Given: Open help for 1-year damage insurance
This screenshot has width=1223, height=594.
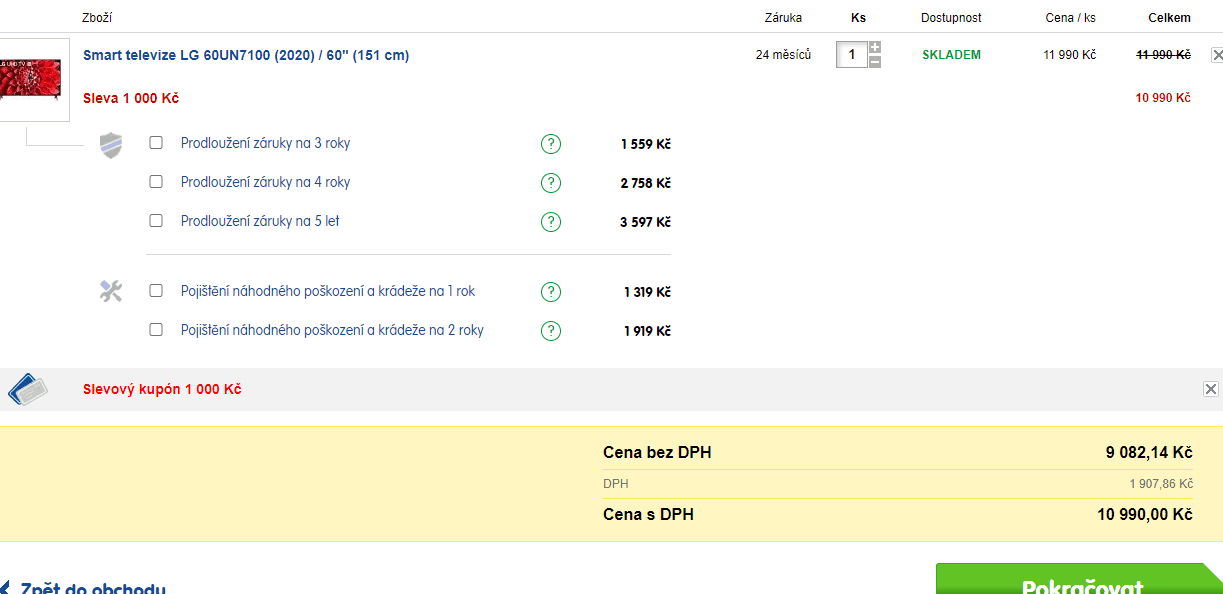Looking at the screenshot, I should click(x=550, y=292).
